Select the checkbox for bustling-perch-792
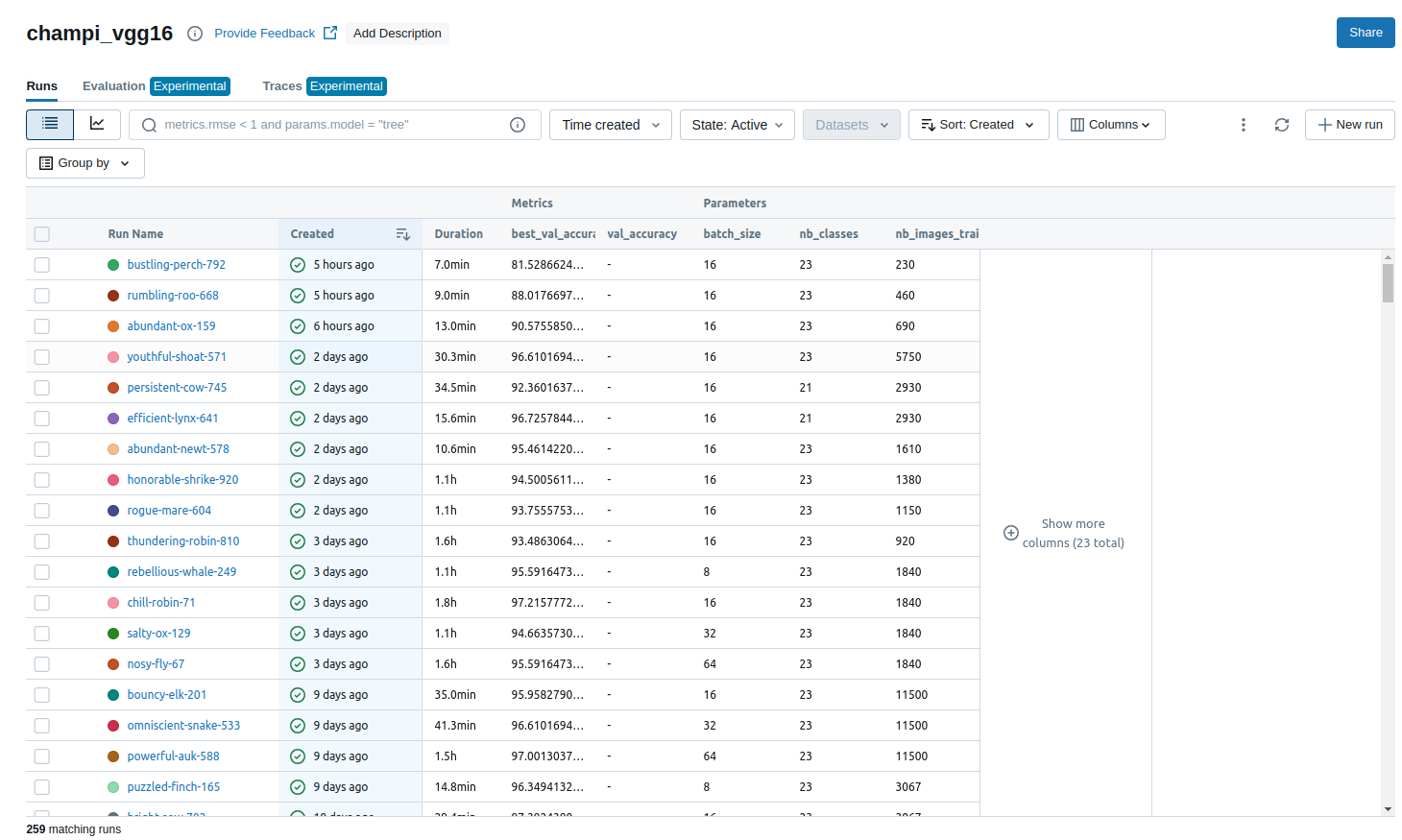Screen dimensions: 1402x840 (41, 265)
